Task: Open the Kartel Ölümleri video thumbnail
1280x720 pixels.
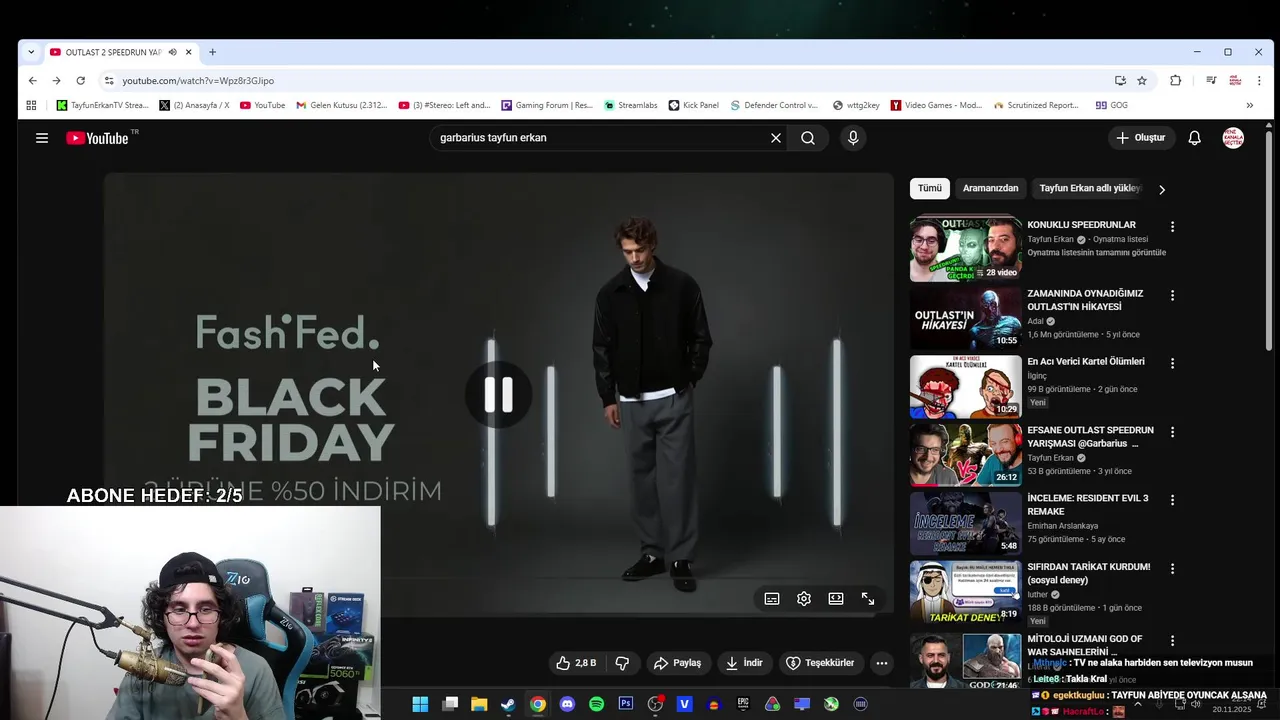Action: 965,387
